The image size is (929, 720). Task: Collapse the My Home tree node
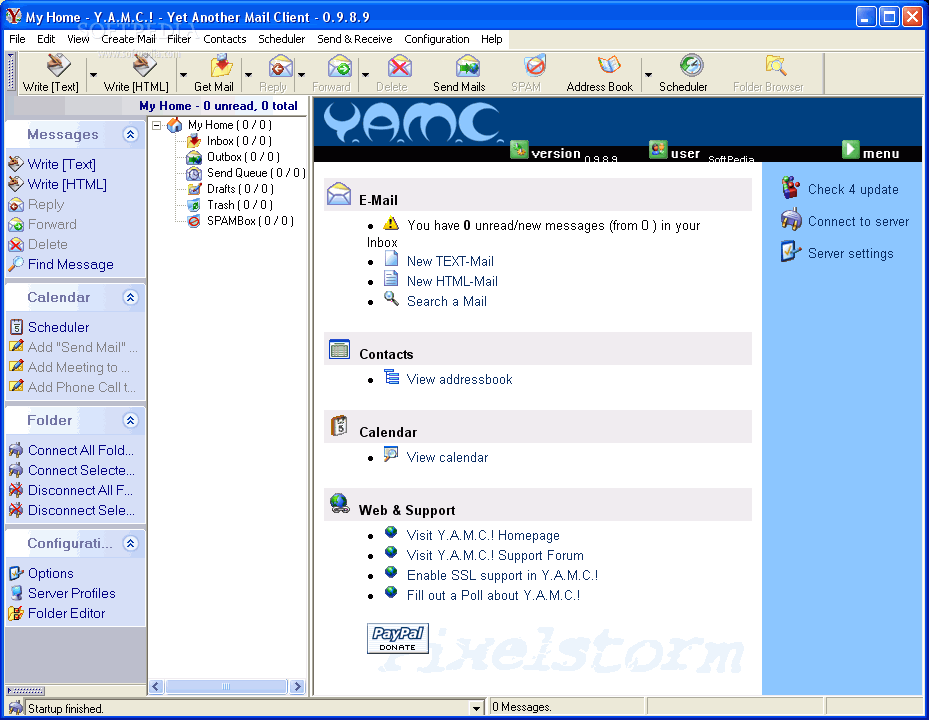[x=157, y=125]
